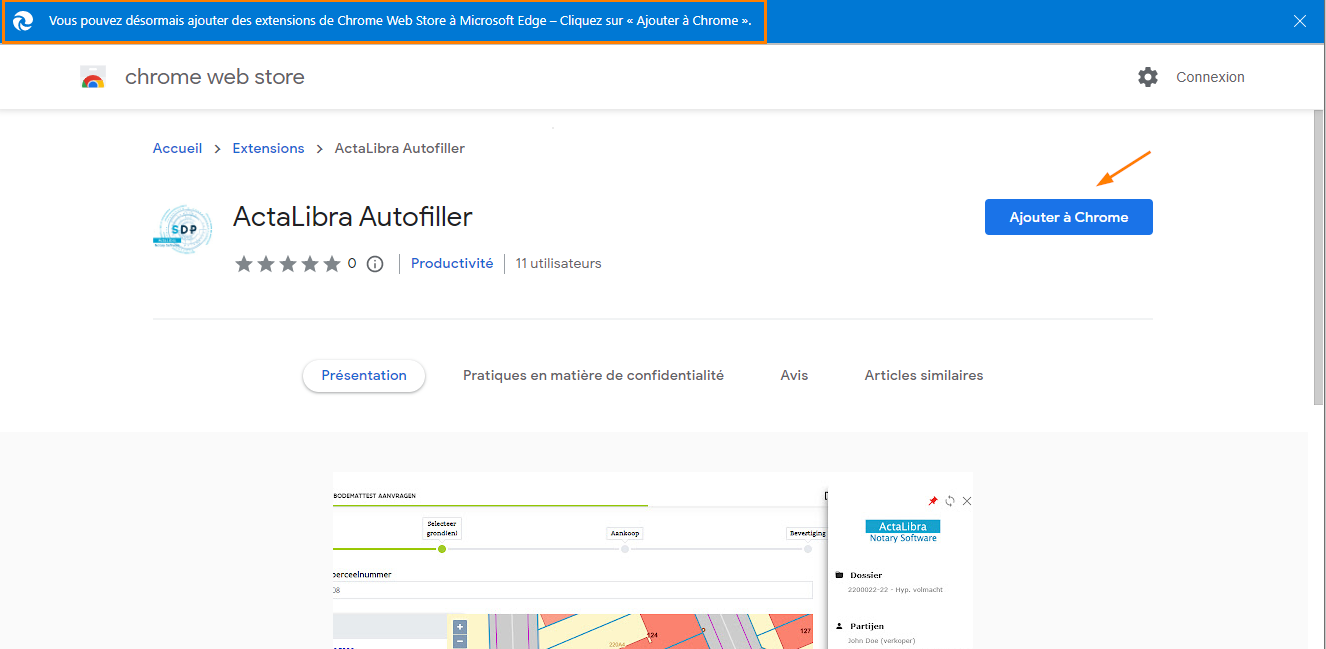This screenshot has width=1326, height=649.
Task: Open the Extensions breadcrumb link
Action: pos(268,148)
